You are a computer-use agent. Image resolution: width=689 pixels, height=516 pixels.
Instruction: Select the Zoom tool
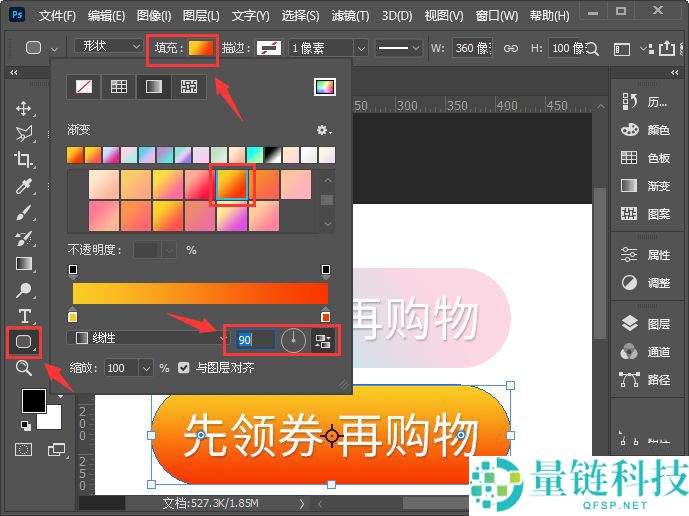coord(24,368)
